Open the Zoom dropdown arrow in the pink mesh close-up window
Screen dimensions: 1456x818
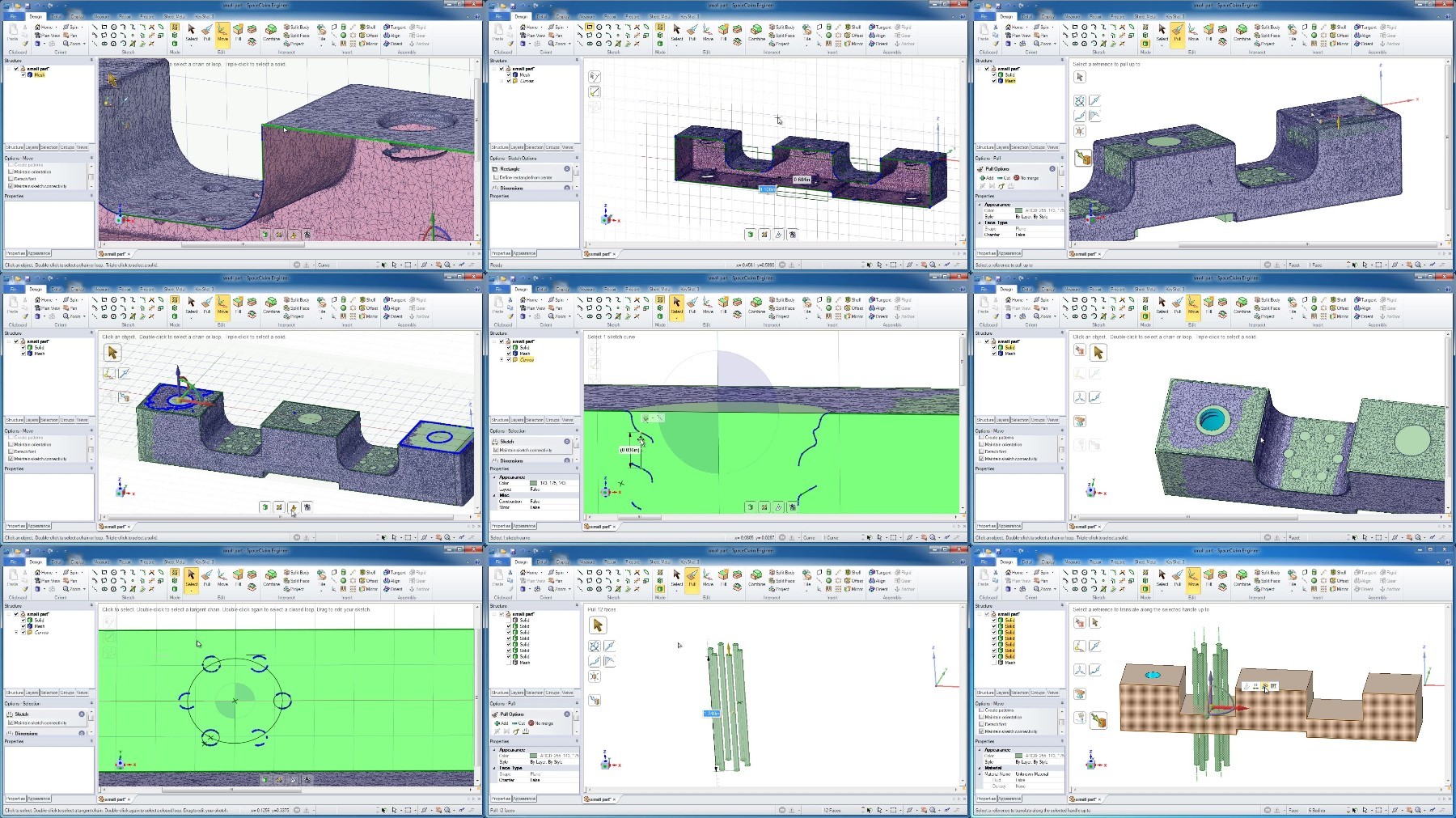click(83, 44)
